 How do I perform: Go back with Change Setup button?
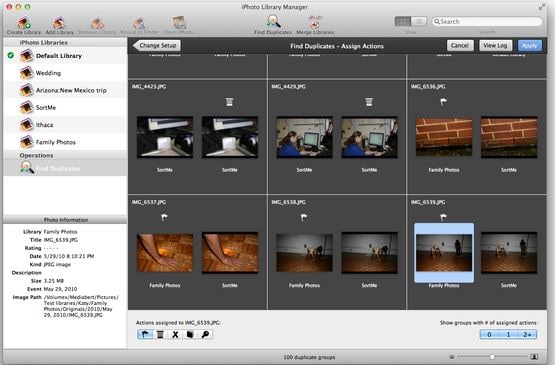156,45
